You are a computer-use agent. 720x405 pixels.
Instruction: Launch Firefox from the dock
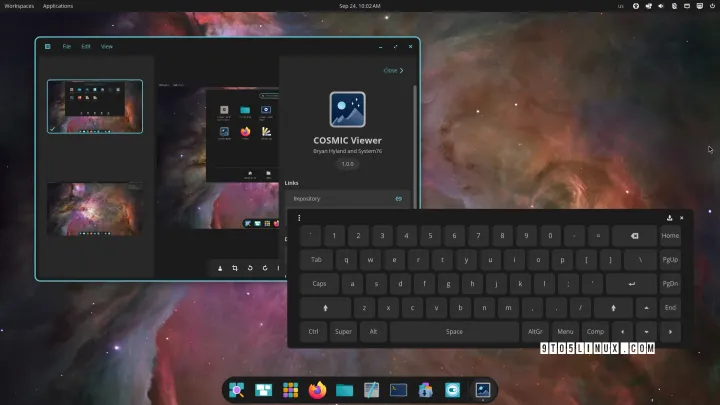click(x=317, y=390)
